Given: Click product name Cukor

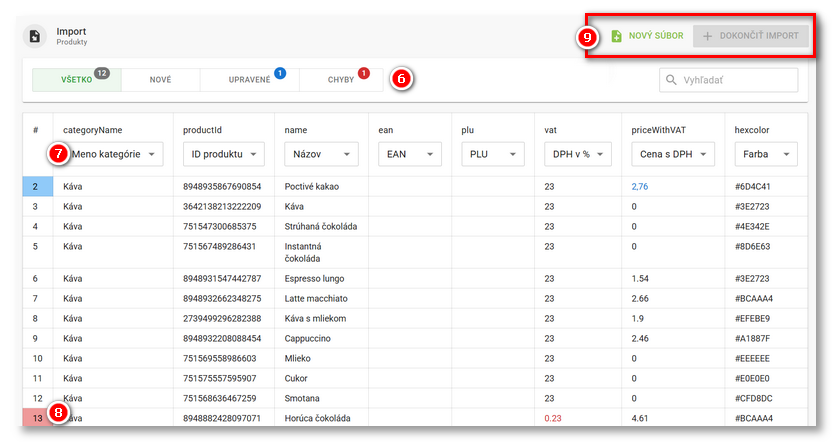Looking at the screenshot, I should coord(296,378).
